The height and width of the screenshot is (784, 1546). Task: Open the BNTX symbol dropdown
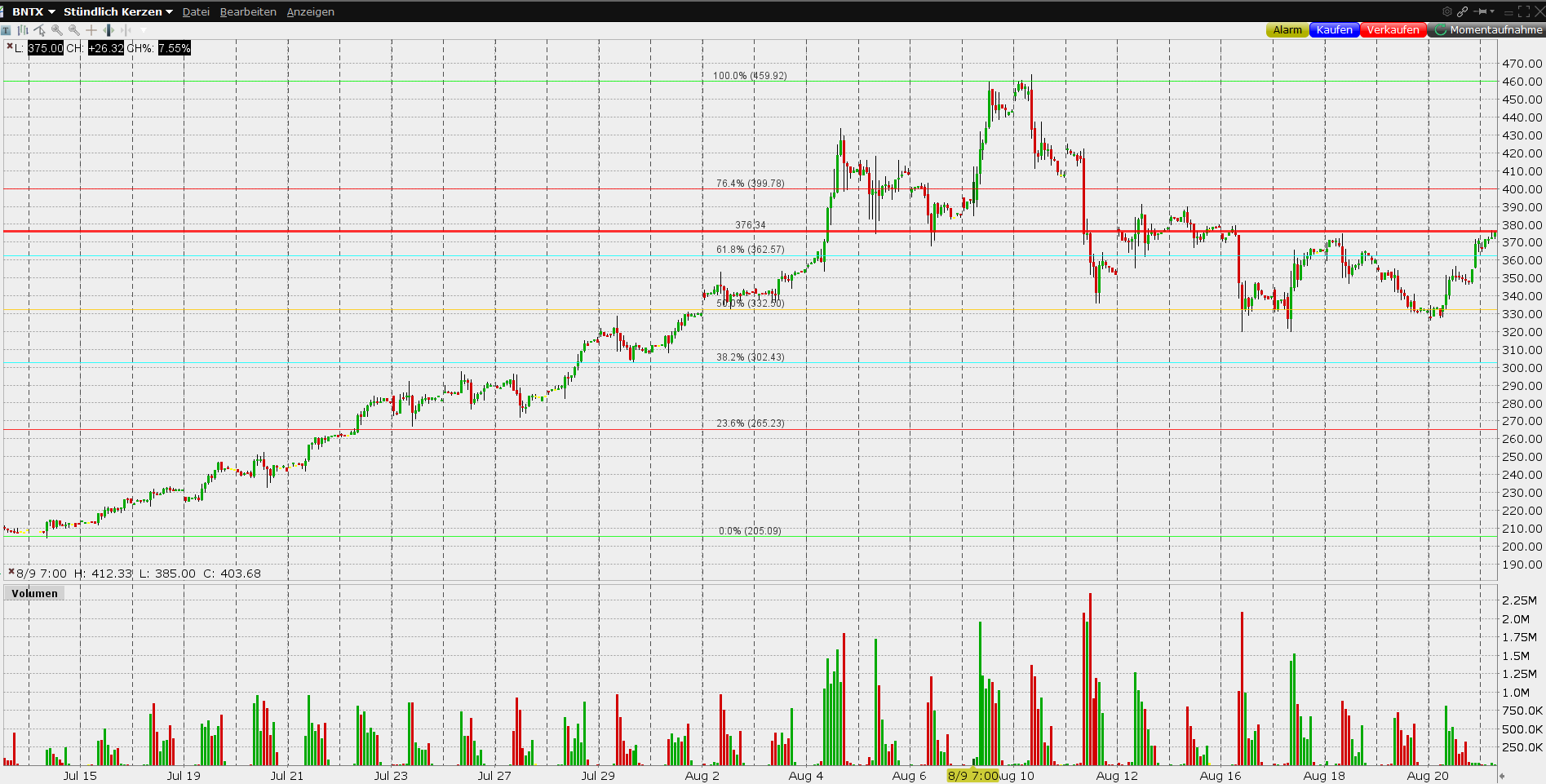pos(33,11)
